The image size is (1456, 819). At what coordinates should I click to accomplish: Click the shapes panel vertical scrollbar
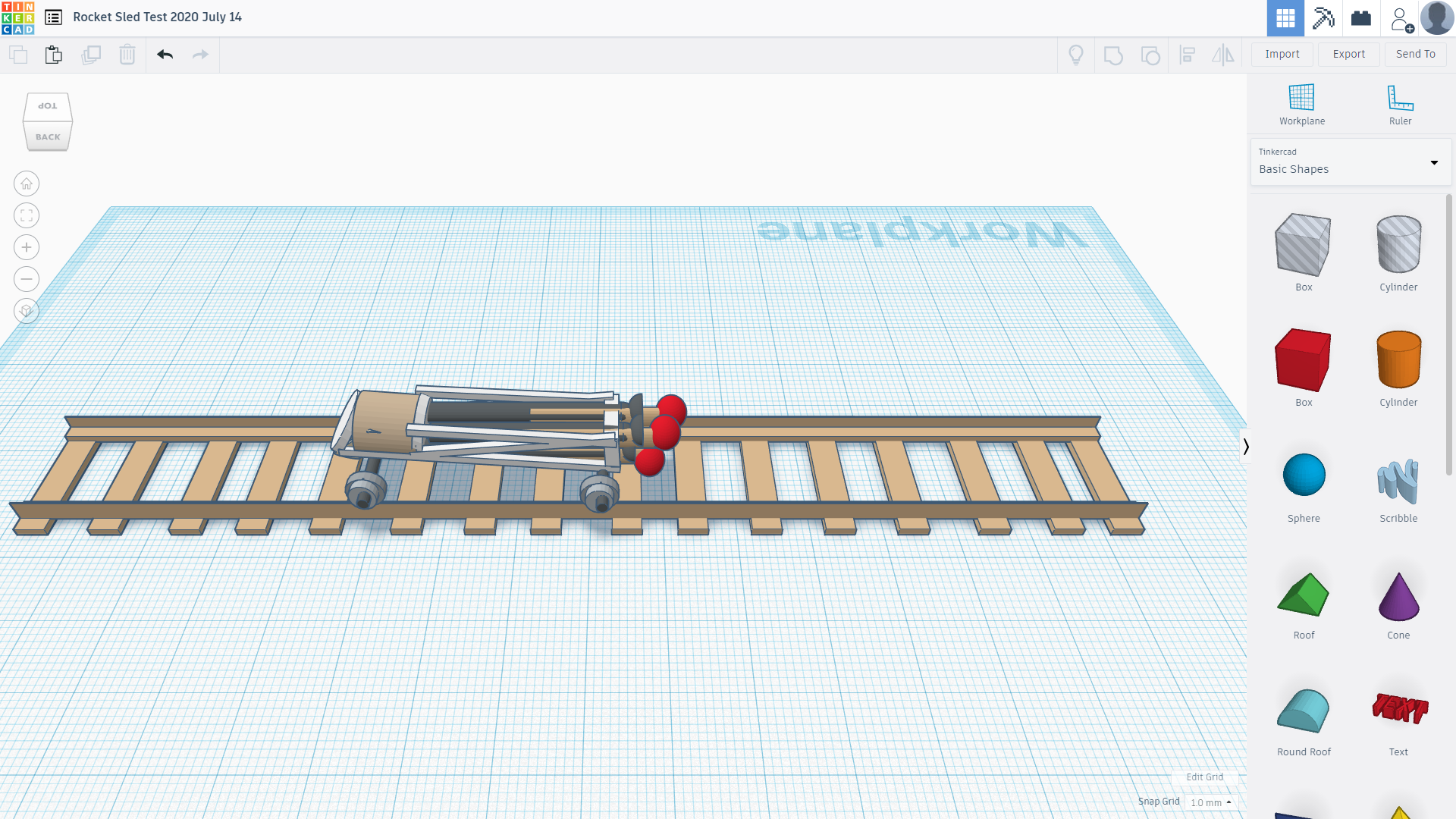tap(1449, 335)
